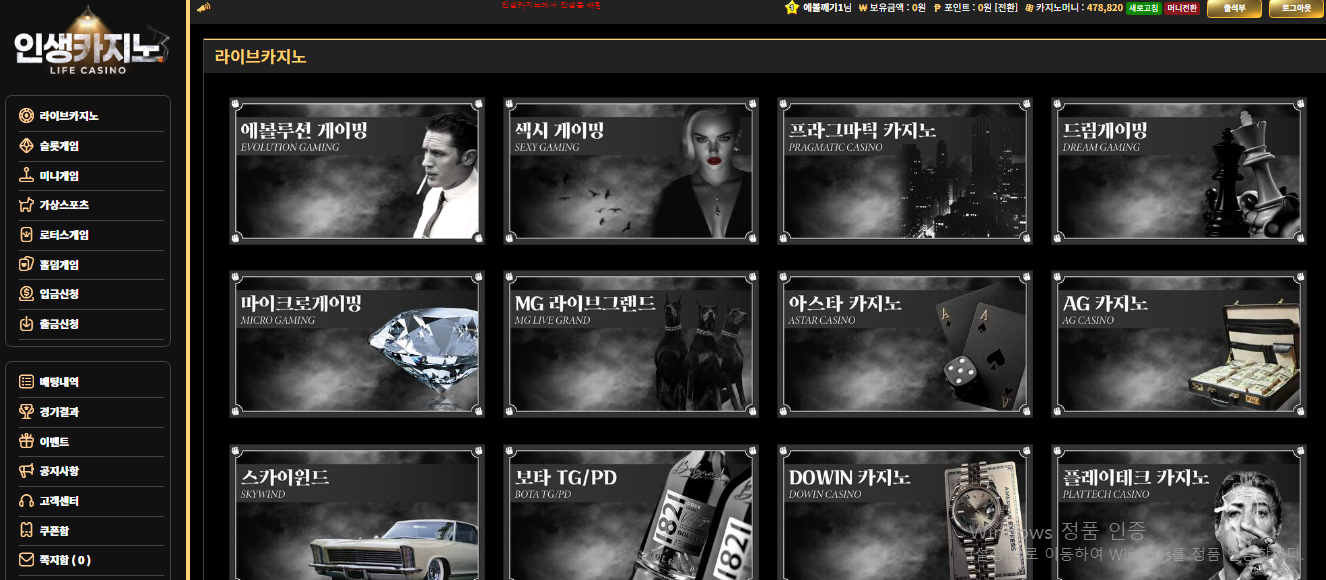
Task: Launch the 스카이윈드 Skywind card
Action: (357, 512)
